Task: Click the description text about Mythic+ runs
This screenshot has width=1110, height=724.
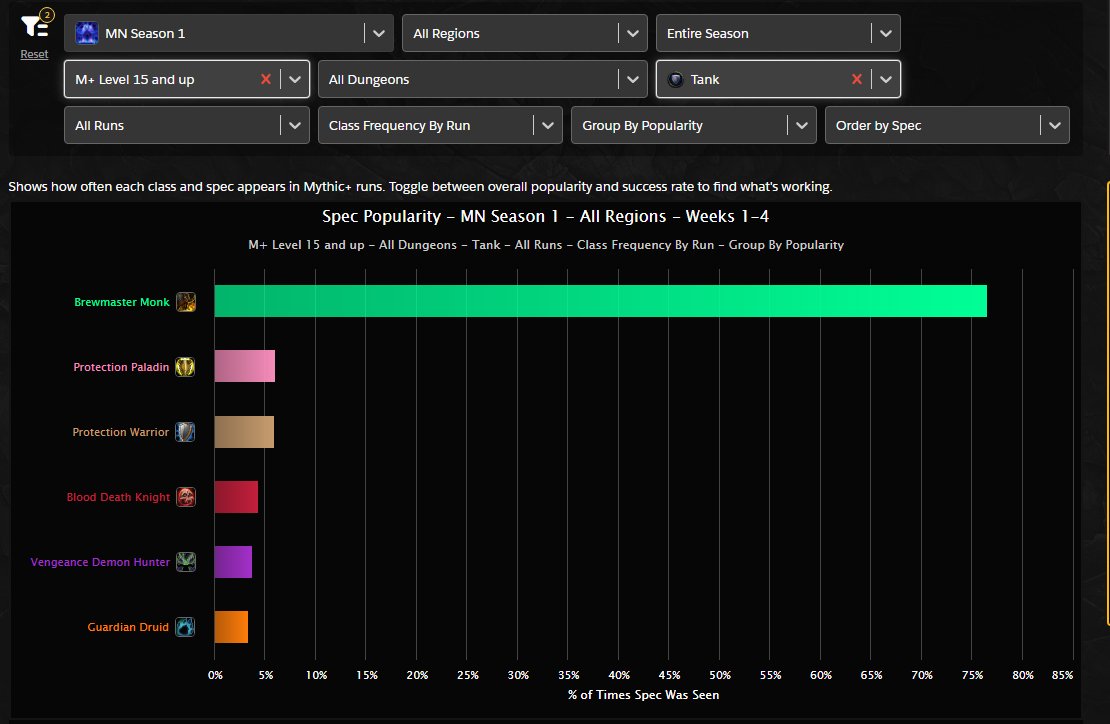Action: pos(420,187)
